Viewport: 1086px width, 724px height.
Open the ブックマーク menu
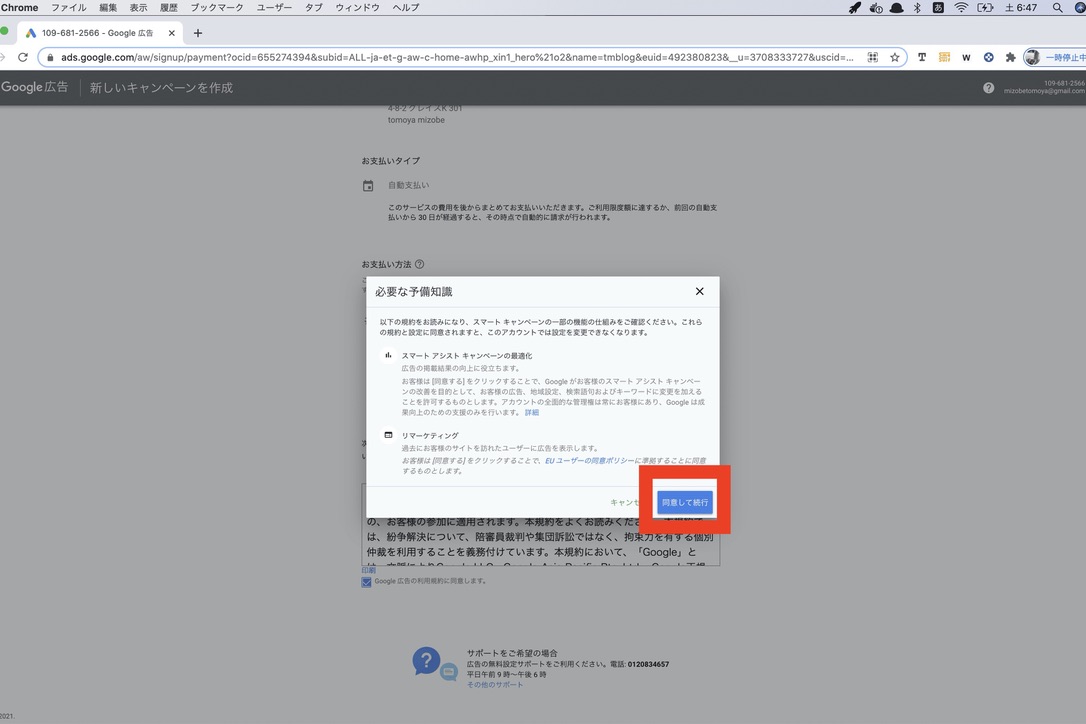217,8
